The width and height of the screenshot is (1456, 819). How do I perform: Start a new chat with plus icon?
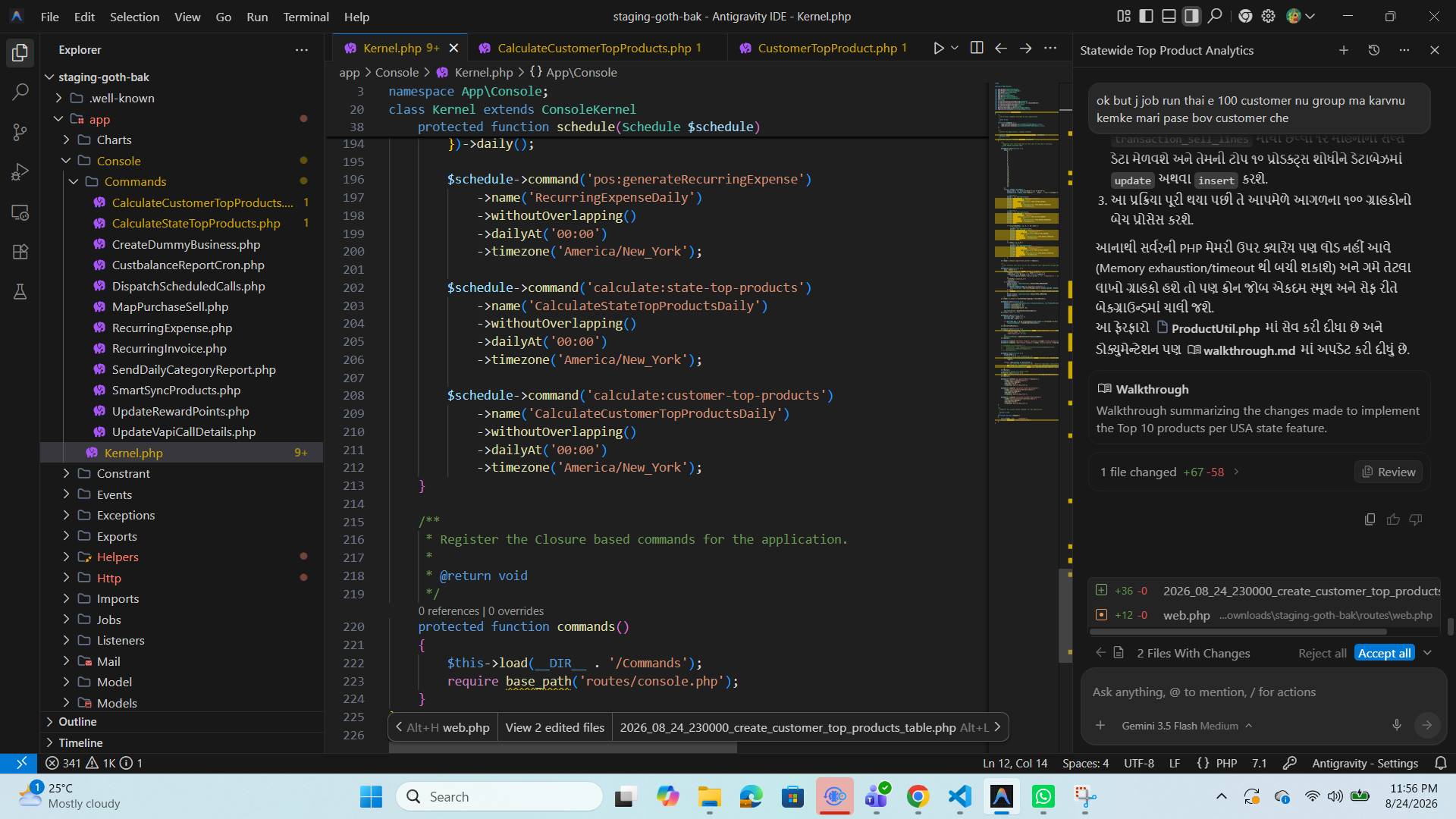click(x=1343, y=50)
